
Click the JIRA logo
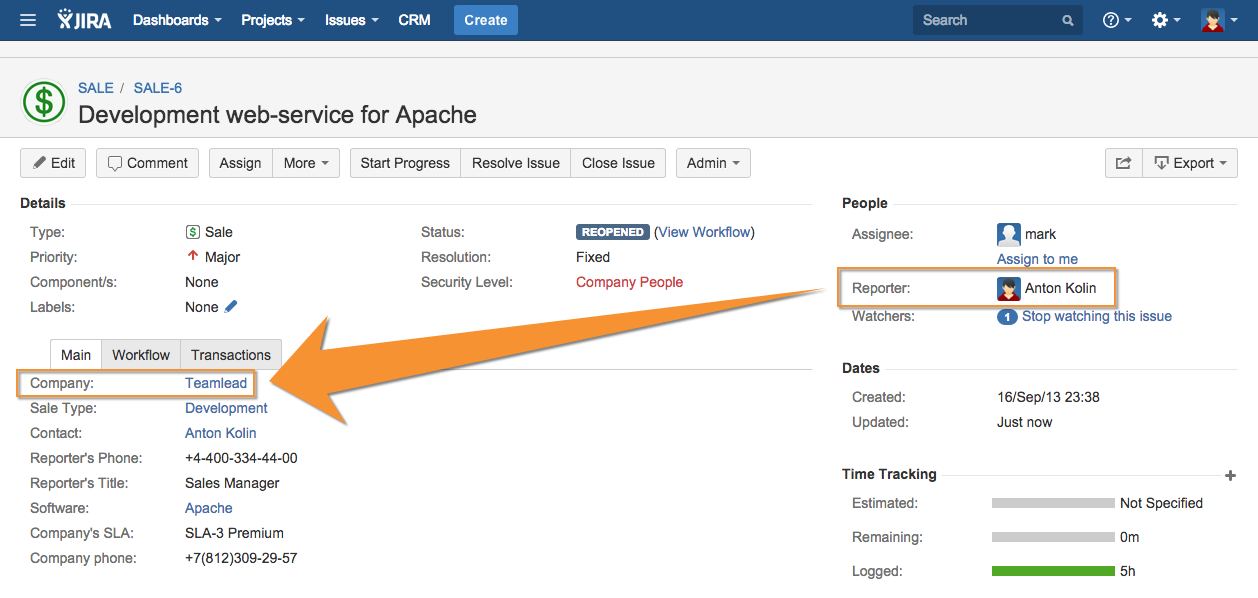(84, 20)
